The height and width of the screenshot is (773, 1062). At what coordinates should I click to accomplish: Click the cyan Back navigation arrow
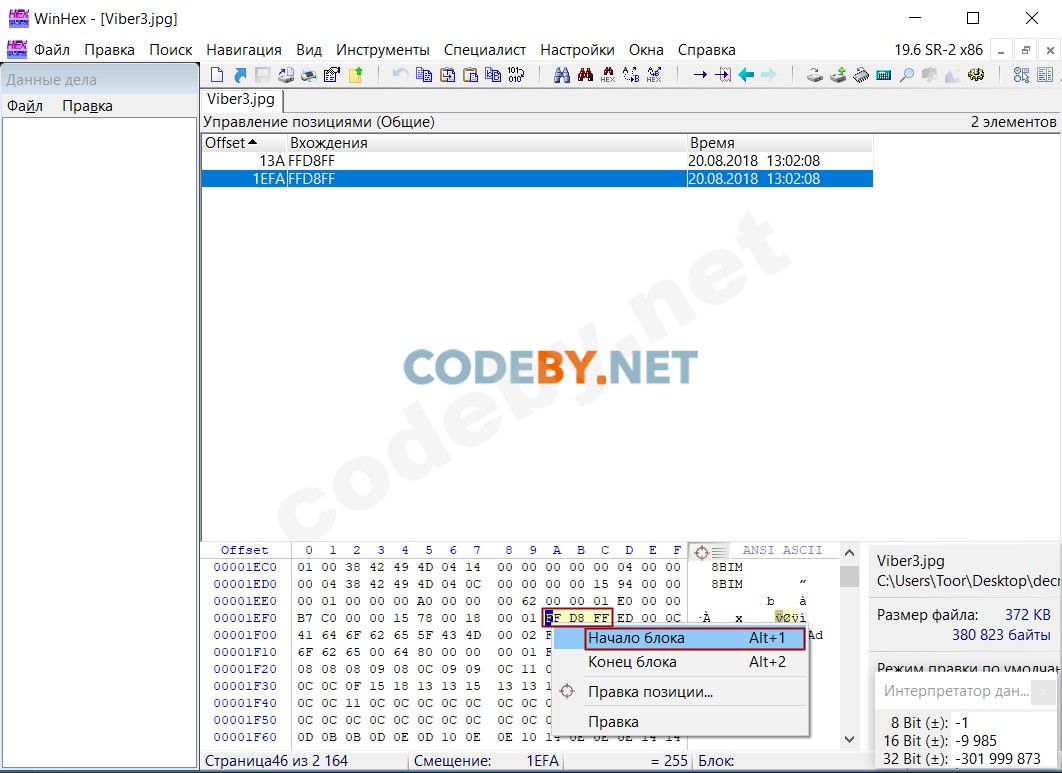(746, 75)
